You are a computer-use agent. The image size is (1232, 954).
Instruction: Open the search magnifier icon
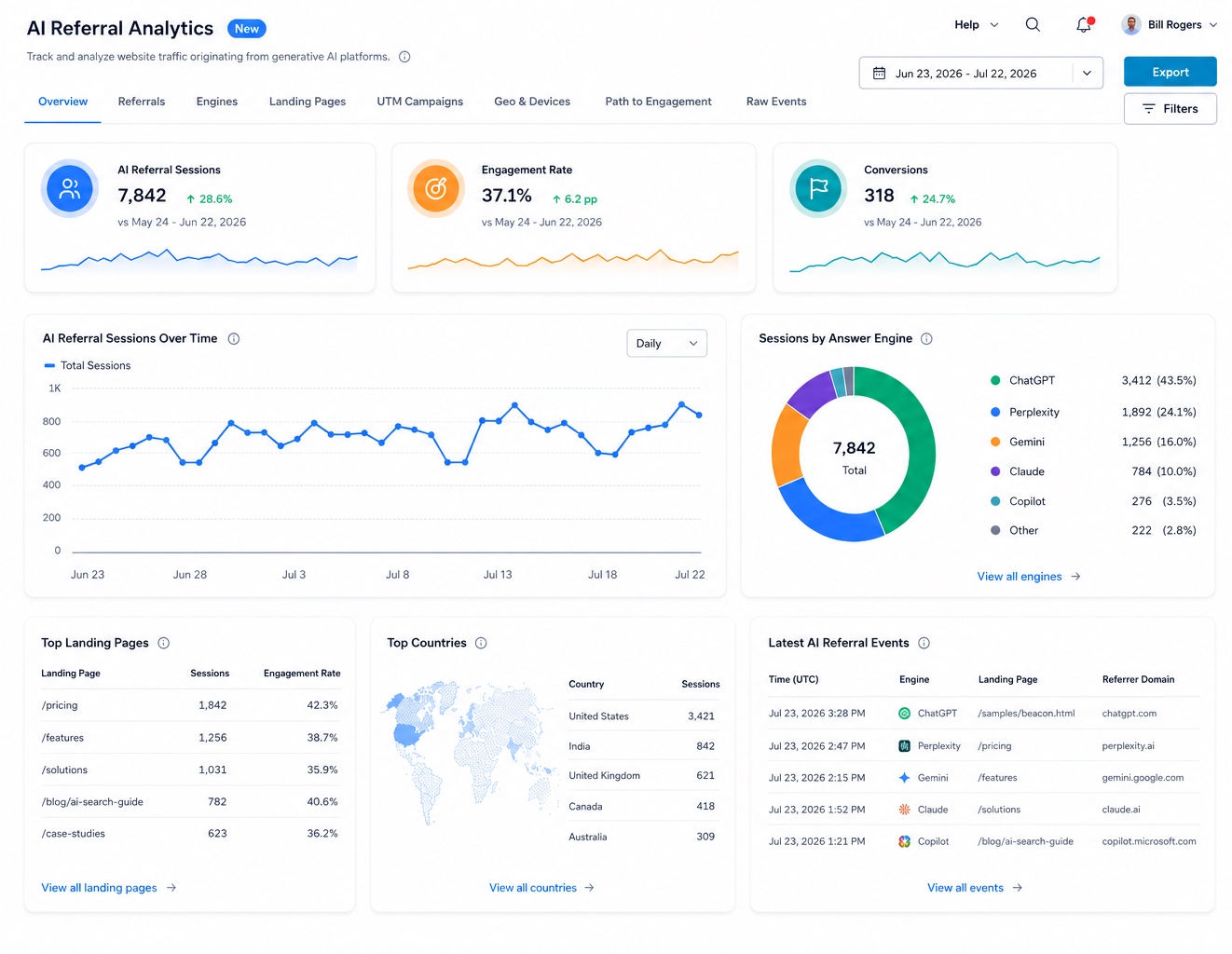click(x=1033, y=25)
